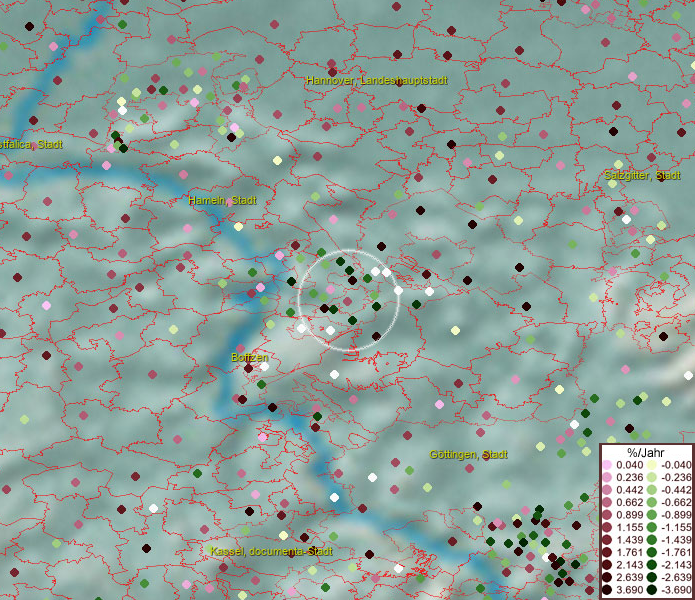Click the 3.690 darkest red swatch
This screenshot has height=600, width=695.
coord(607,590)
